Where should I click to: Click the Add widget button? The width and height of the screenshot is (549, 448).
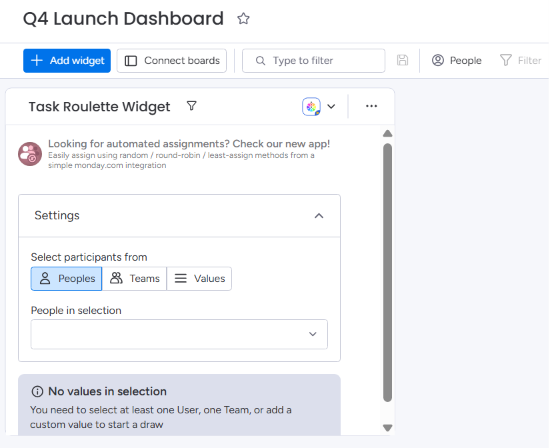[67, 61]
